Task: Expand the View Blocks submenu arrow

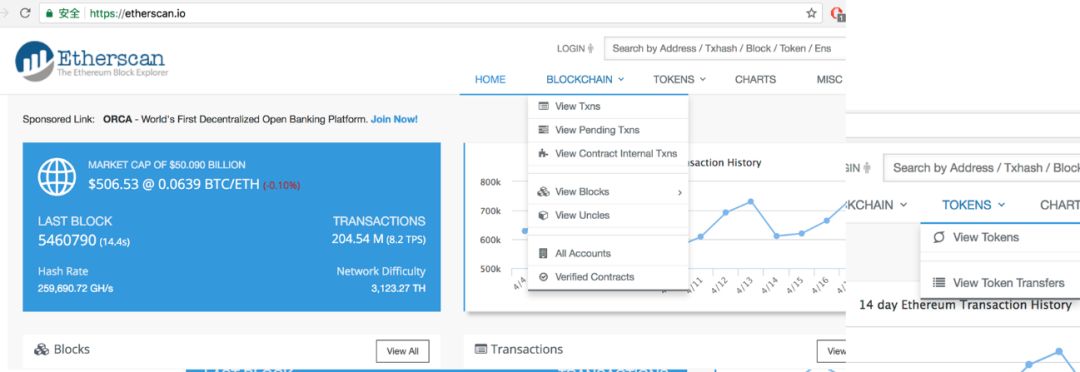Action: tap(680, 192)
